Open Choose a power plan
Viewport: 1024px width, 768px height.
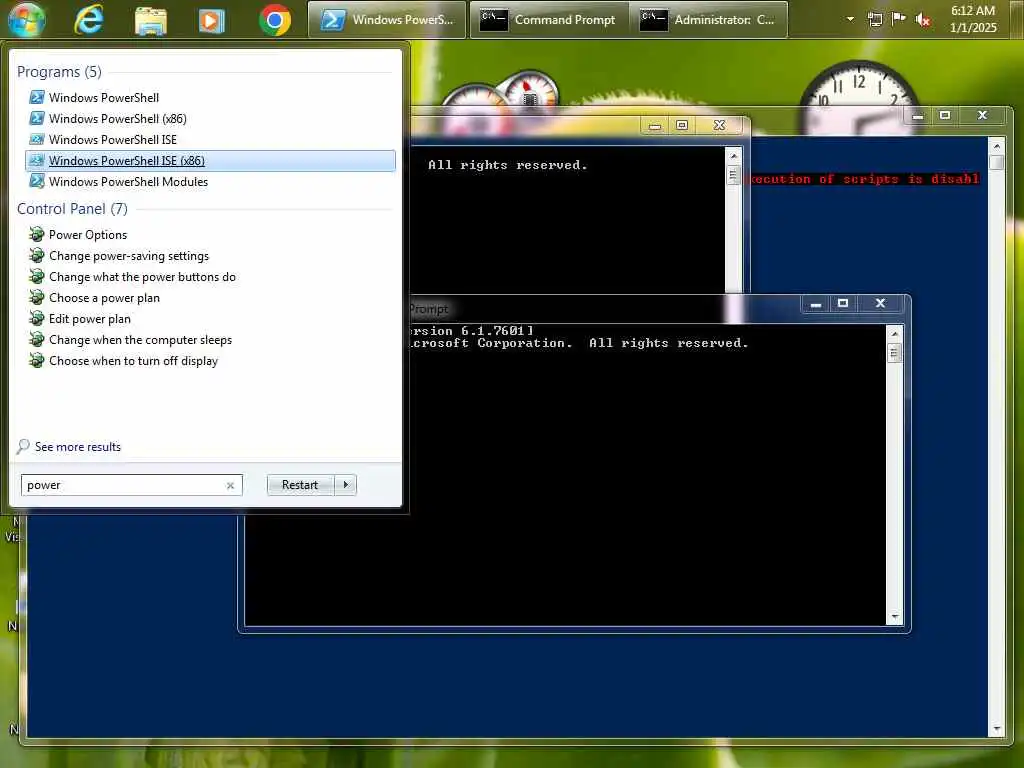click(x=210, y=297)
